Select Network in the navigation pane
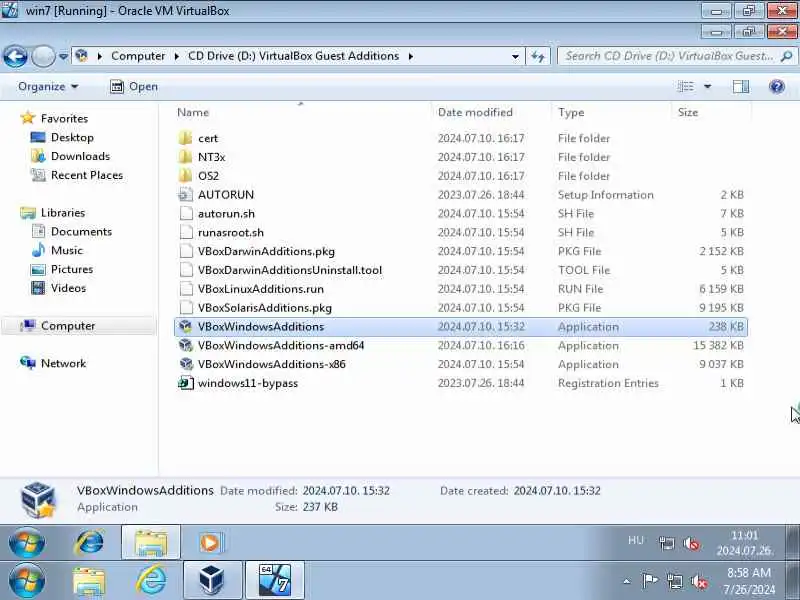Screen dimensions: 800x600 point(63,364)
